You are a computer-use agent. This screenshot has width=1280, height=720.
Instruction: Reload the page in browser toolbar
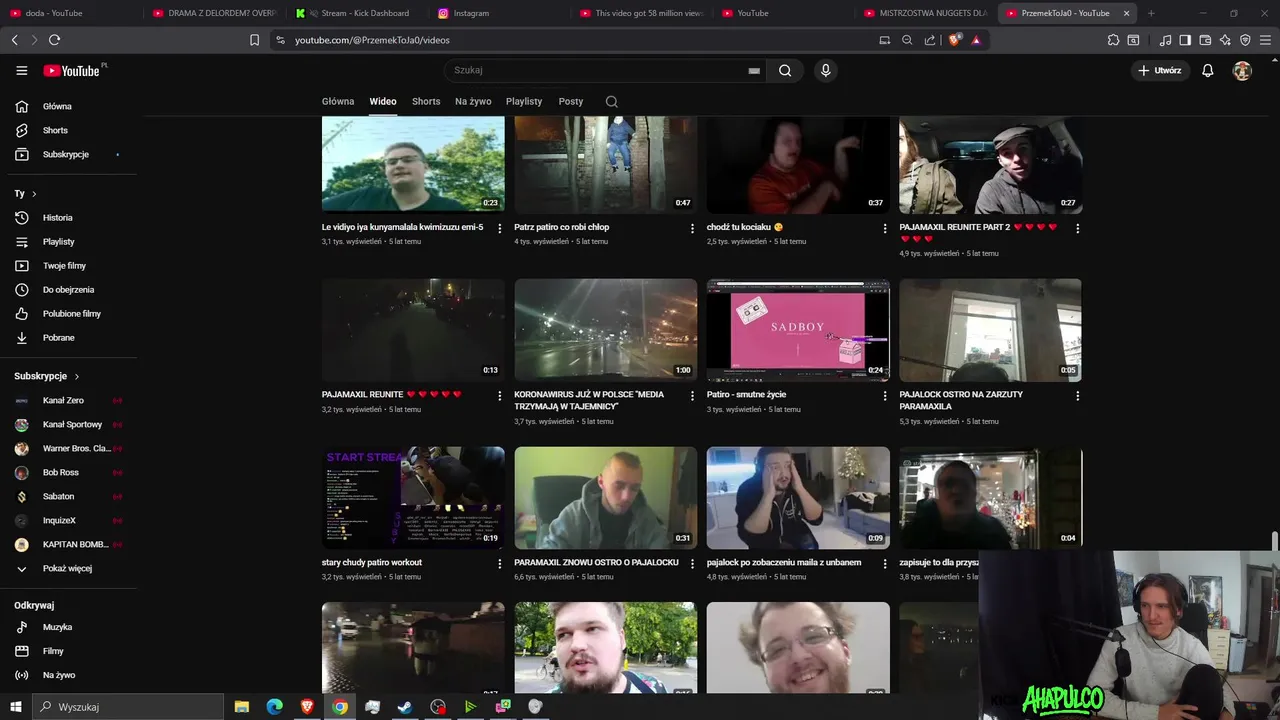point(54,40)
